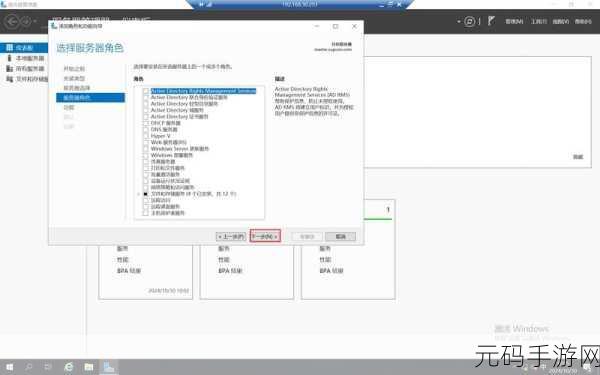Open the 工具 menu in Server Manager
This screenshot has width=600, height=375.
point(538,22)
